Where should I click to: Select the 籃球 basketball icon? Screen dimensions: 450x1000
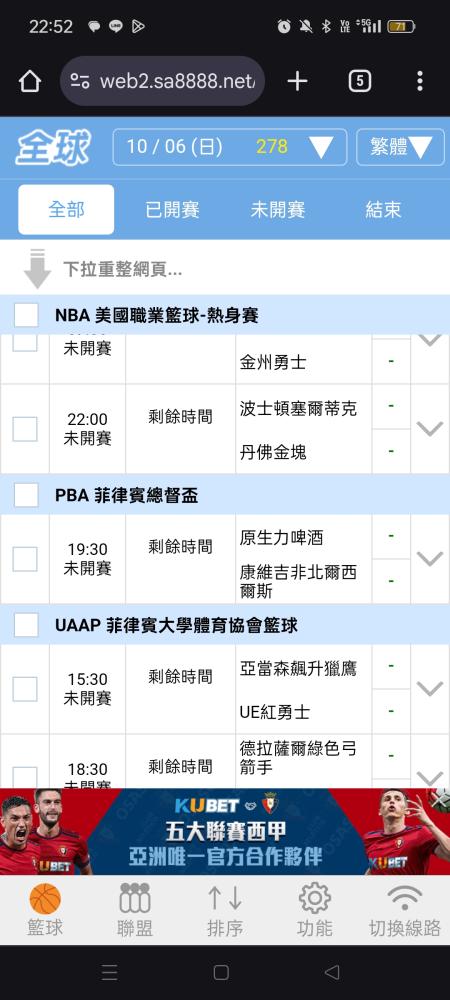(45, 899)
